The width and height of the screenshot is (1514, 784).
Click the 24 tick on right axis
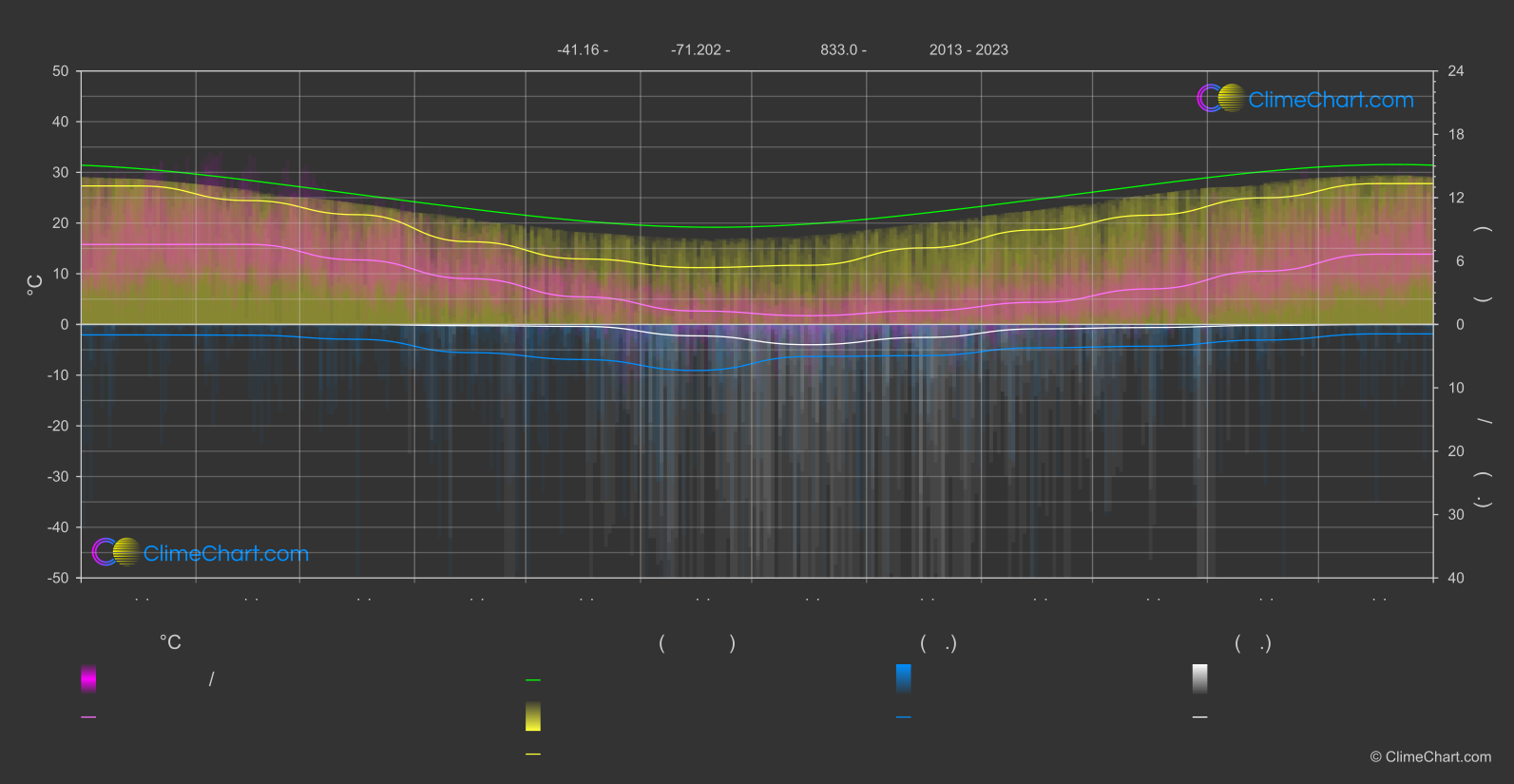tap(1456, 71)
